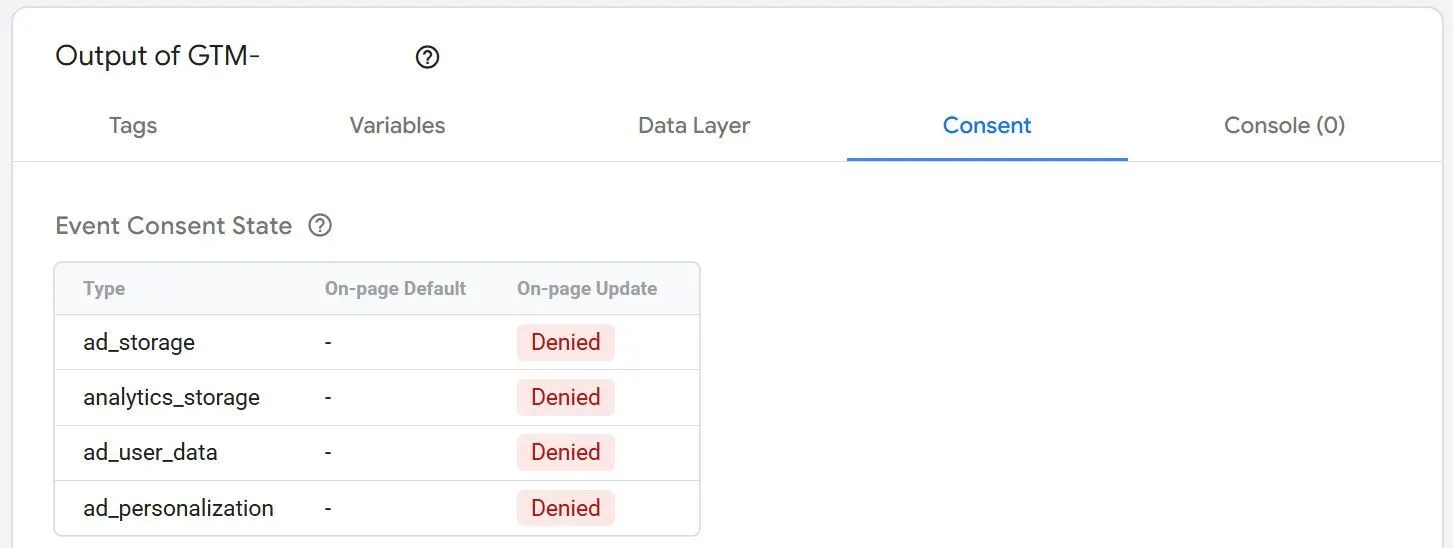Image resolution: width=1453 pixels, height=548 pixels.
Task: Click help icon next to Output of GTM
Action: (427, 58)
